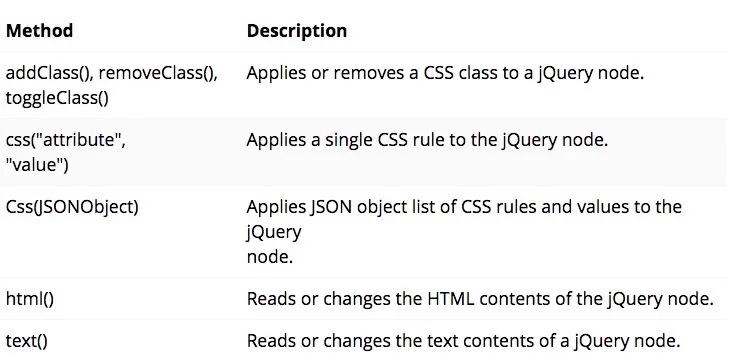Click the text() method name
This screenshot has width=750, height=360.
27,341
